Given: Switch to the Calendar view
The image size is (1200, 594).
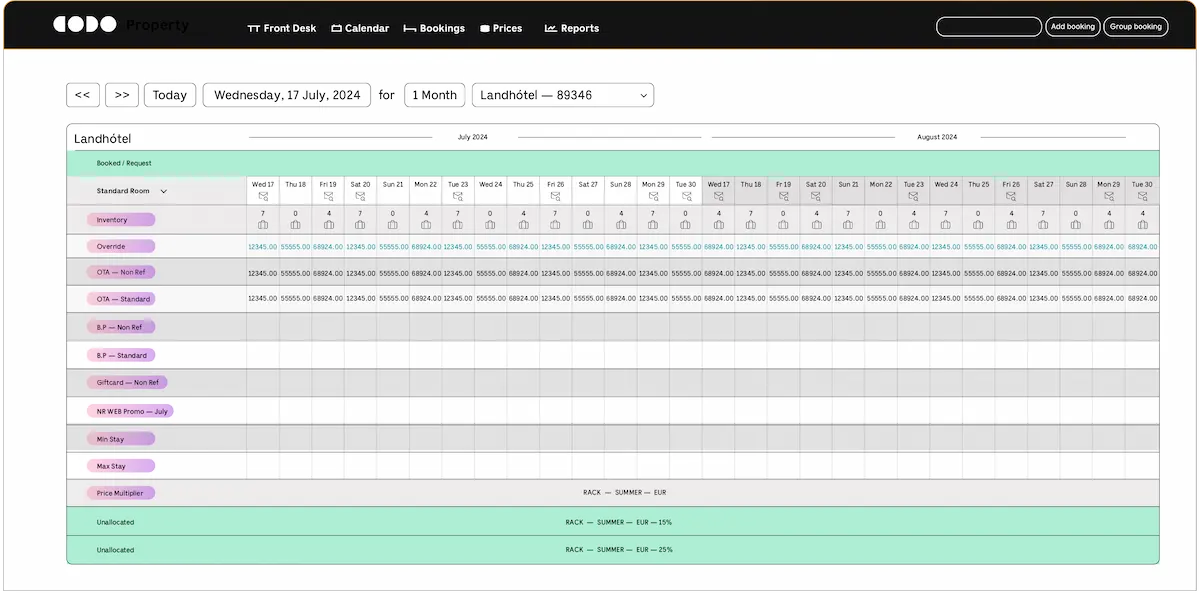Looking at the screenshot, I should 360,28.
